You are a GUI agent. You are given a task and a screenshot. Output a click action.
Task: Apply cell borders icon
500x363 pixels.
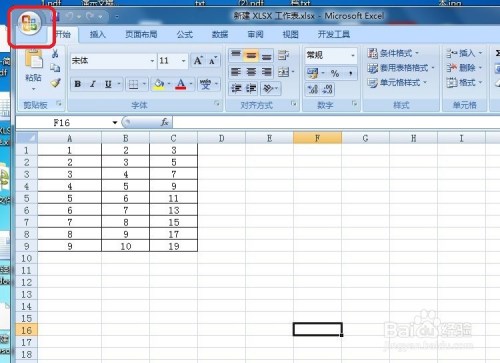[133, 84]
